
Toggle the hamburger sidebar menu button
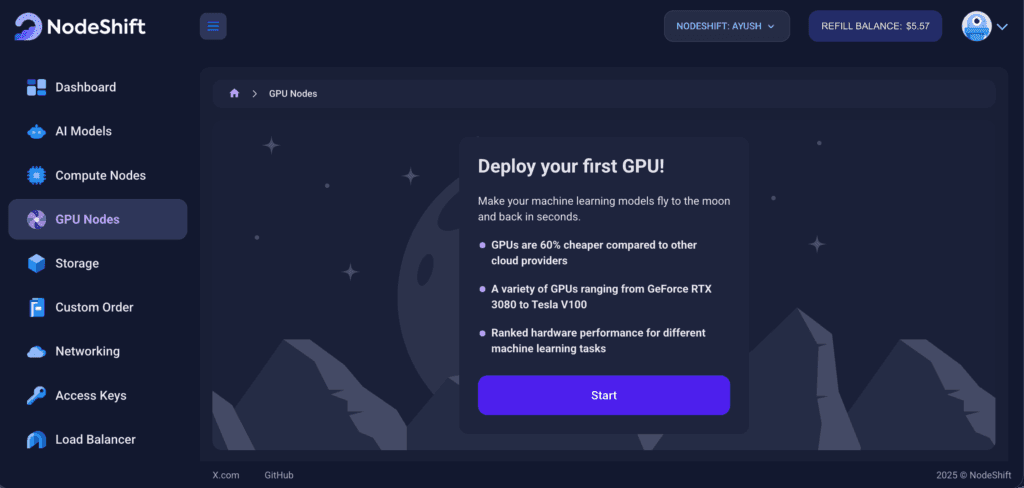[213, 26]
